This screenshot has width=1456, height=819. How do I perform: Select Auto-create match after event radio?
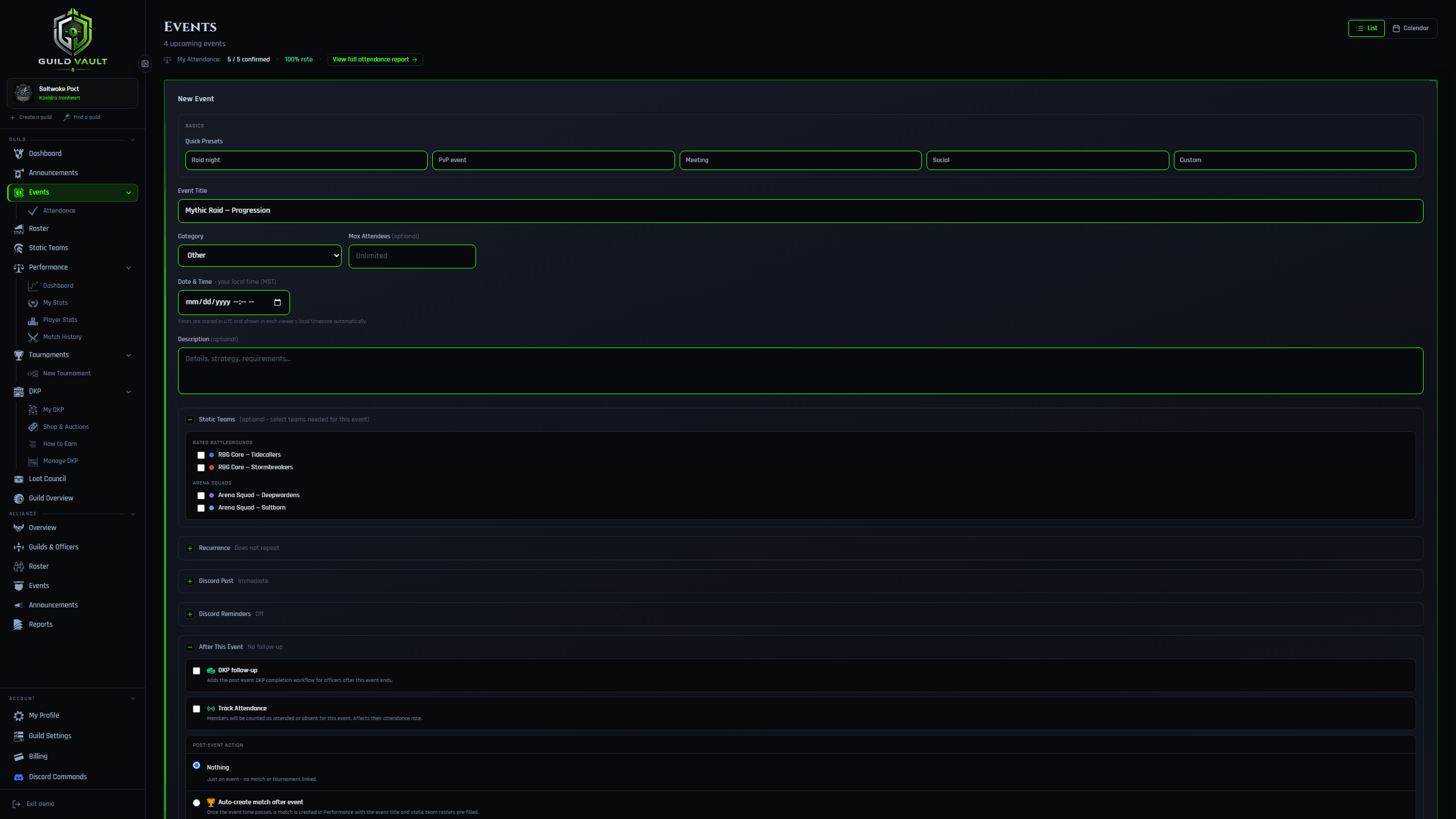(x=196, y=803)
